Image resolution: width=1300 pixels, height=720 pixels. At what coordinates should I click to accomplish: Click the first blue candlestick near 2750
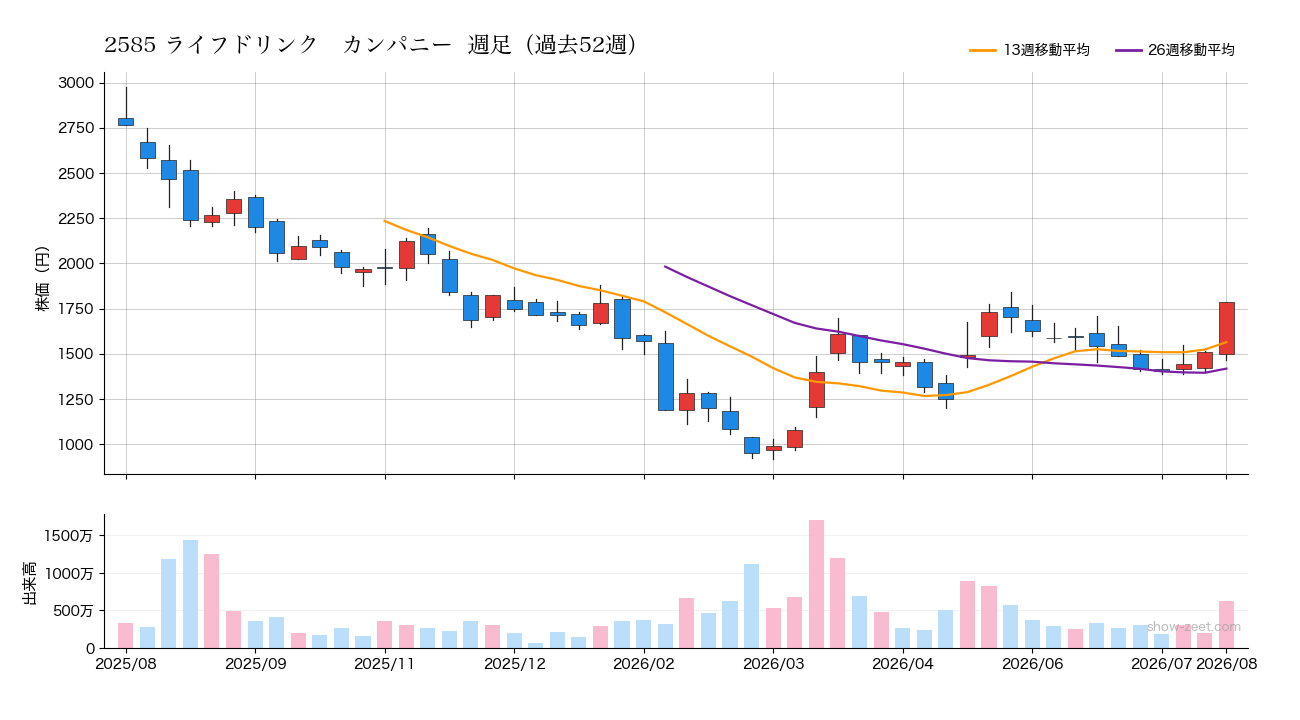point(126,122)
